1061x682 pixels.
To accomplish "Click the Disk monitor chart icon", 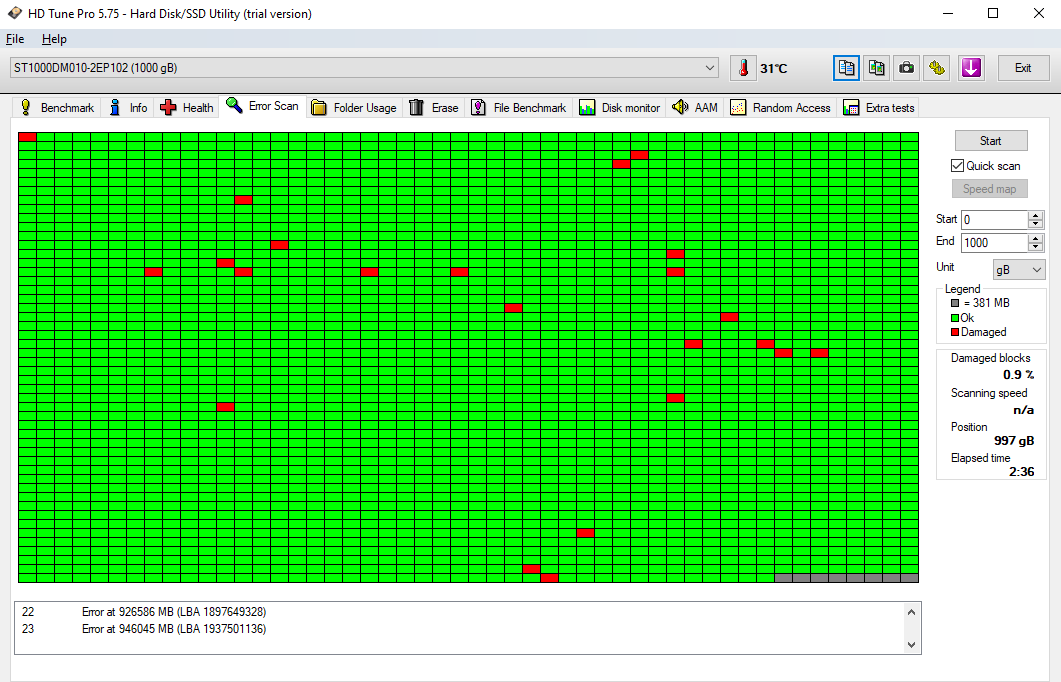I will coord(587,108).
